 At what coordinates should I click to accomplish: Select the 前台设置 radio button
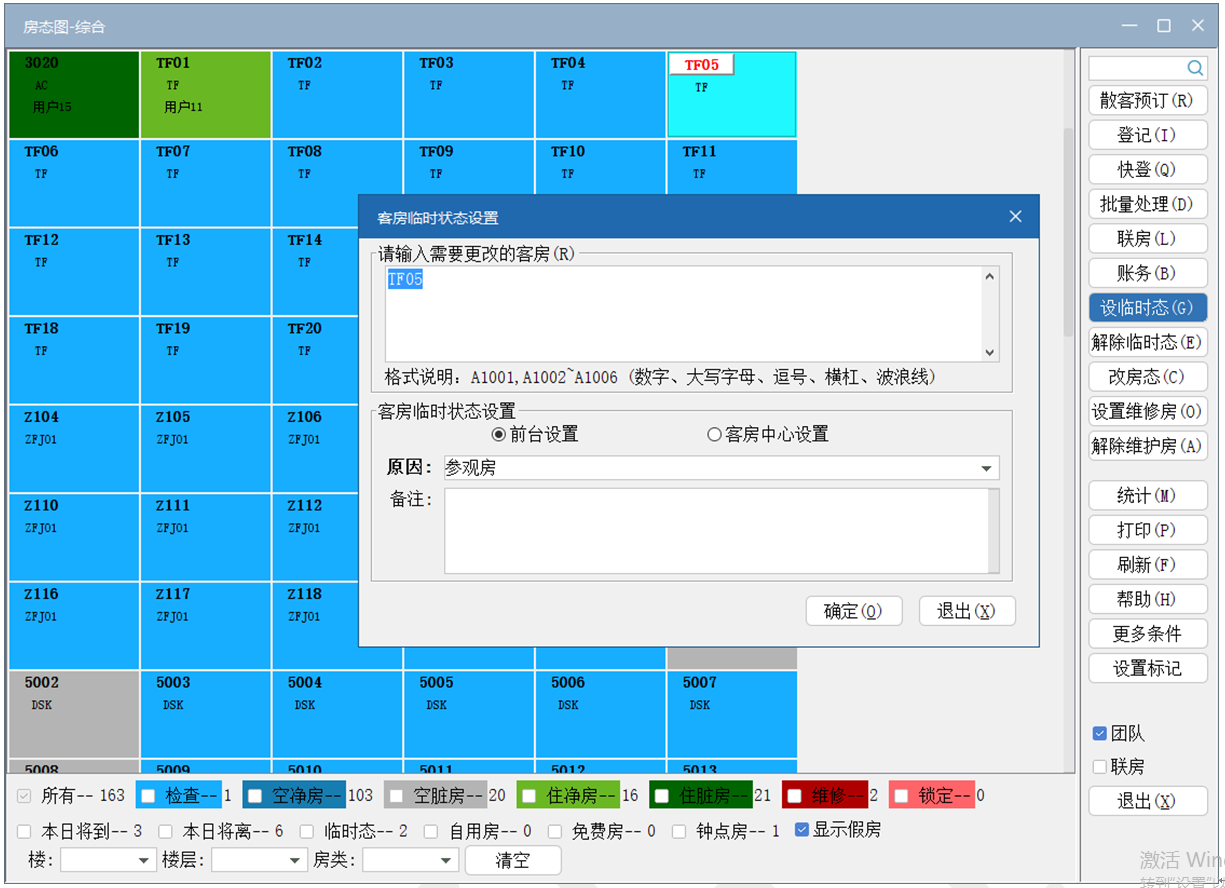click(x=498, y=434)
